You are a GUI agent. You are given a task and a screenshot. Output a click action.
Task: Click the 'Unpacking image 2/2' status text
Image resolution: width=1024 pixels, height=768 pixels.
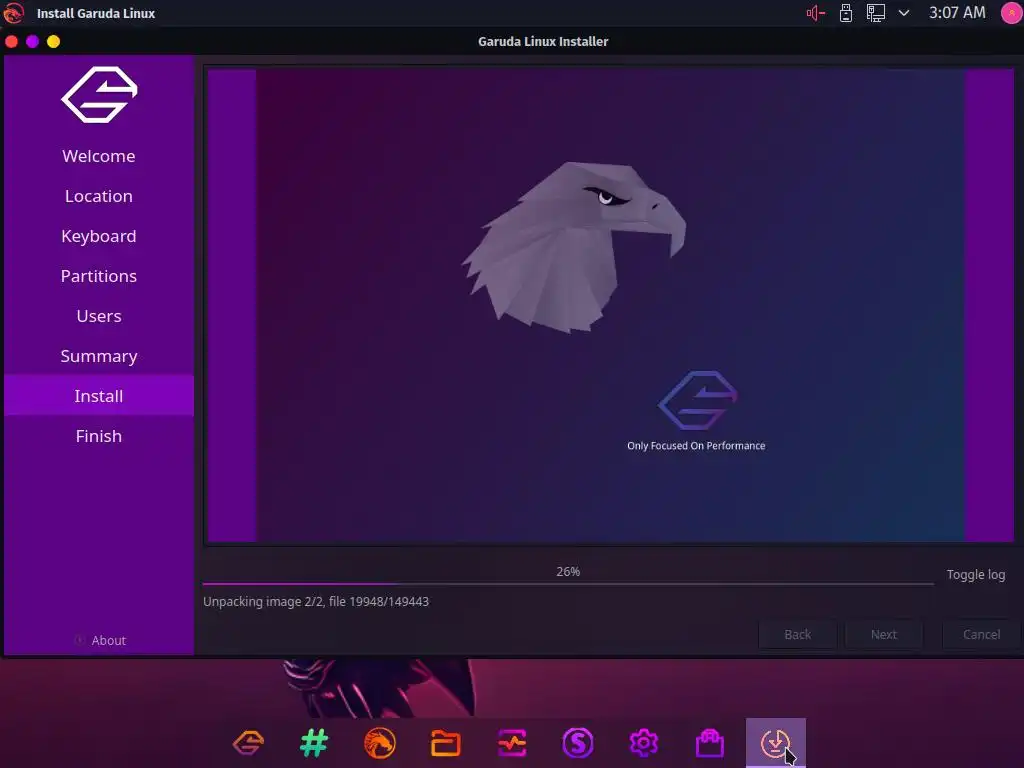[x=316, y=601]
